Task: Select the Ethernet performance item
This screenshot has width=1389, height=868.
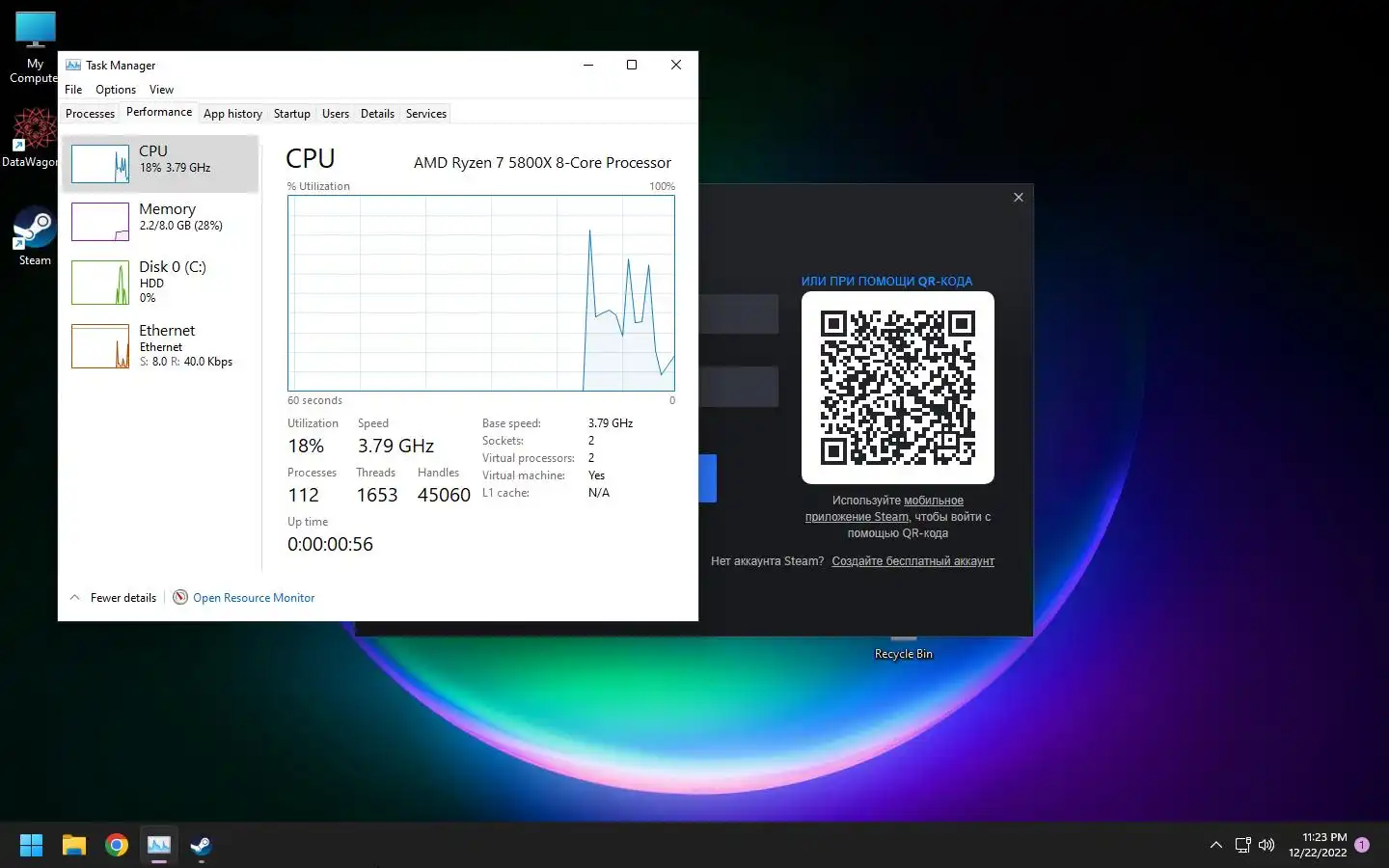Action: point(160,345)
